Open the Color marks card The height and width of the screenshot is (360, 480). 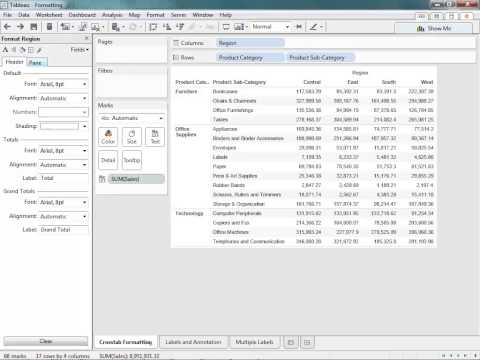(x=108, y=137)
